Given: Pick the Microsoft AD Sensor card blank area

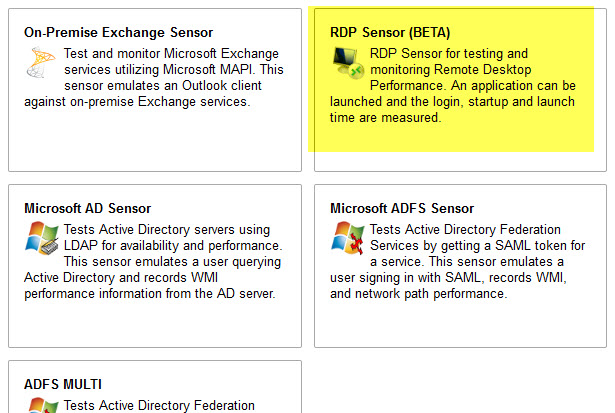Looking at the screenshot, I should pos(155,324).
